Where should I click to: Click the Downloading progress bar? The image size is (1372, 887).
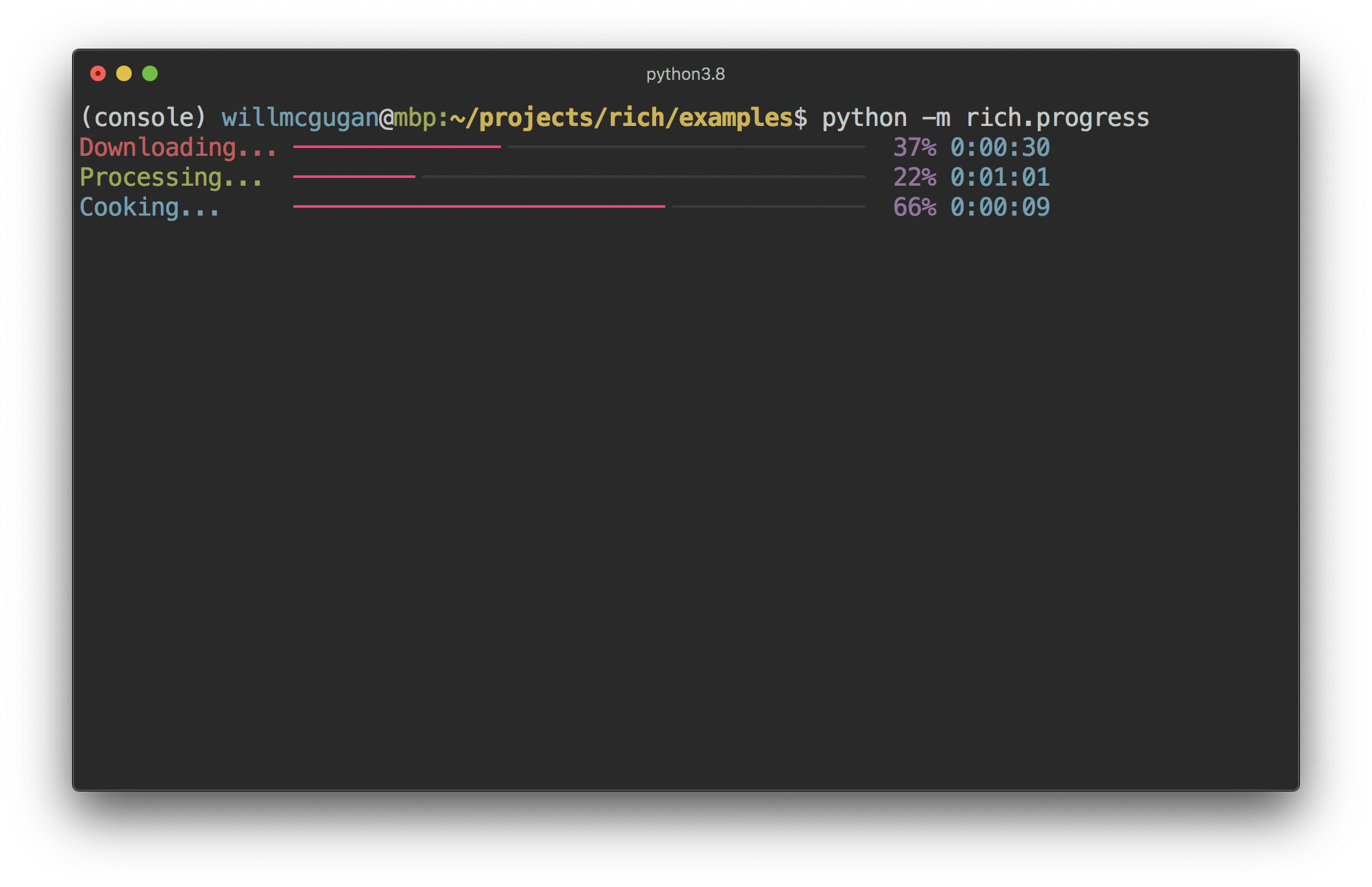(x=579, y=147)
